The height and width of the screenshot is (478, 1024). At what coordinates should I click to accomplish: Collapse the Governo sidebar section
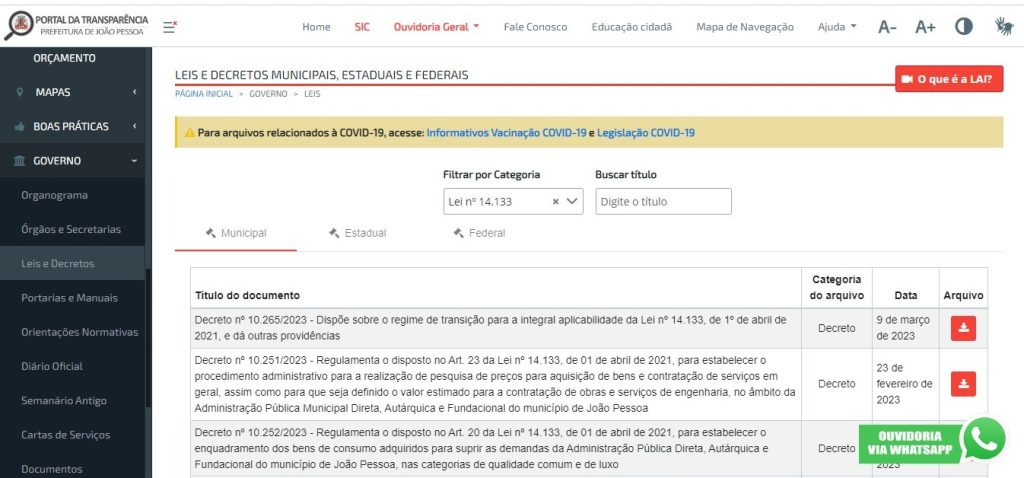click(x=76, y=161)
